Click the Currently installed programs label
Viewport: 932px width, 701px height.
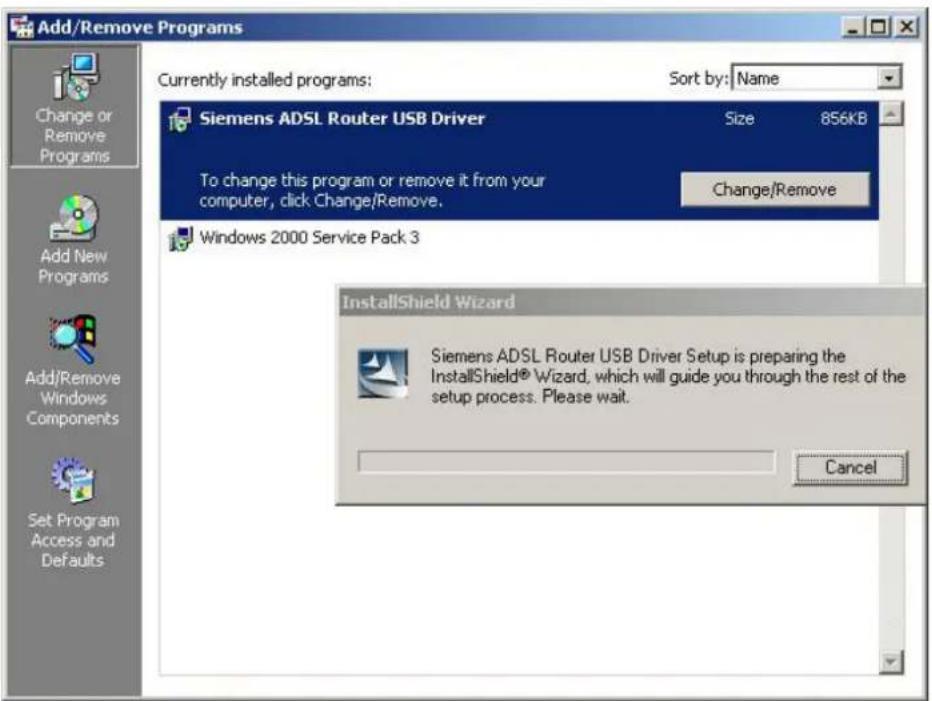265,80
